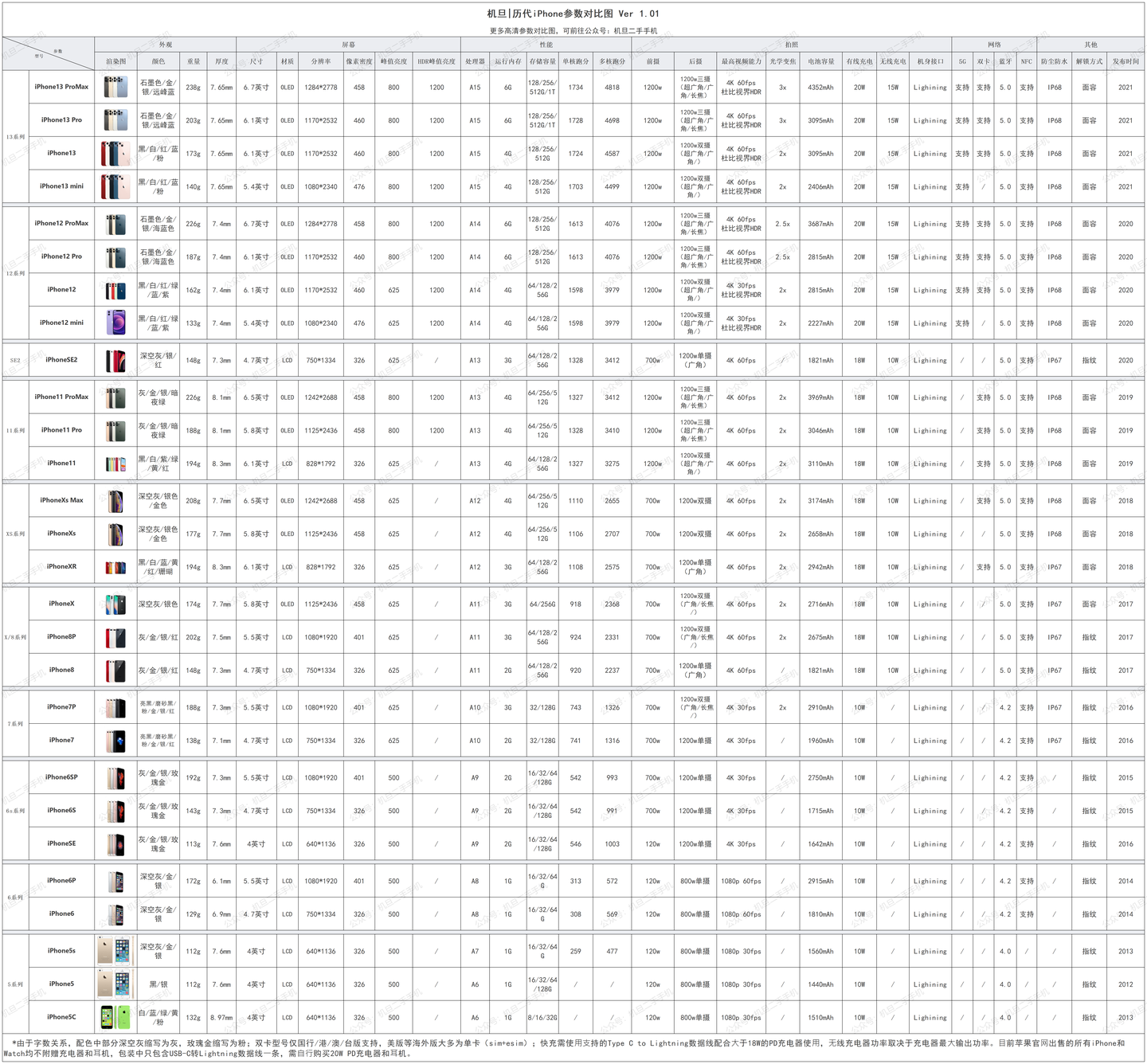Click the 1440mAh battery cell
This screenshot has width=1147, height=1064.
[x=820, y=984]
